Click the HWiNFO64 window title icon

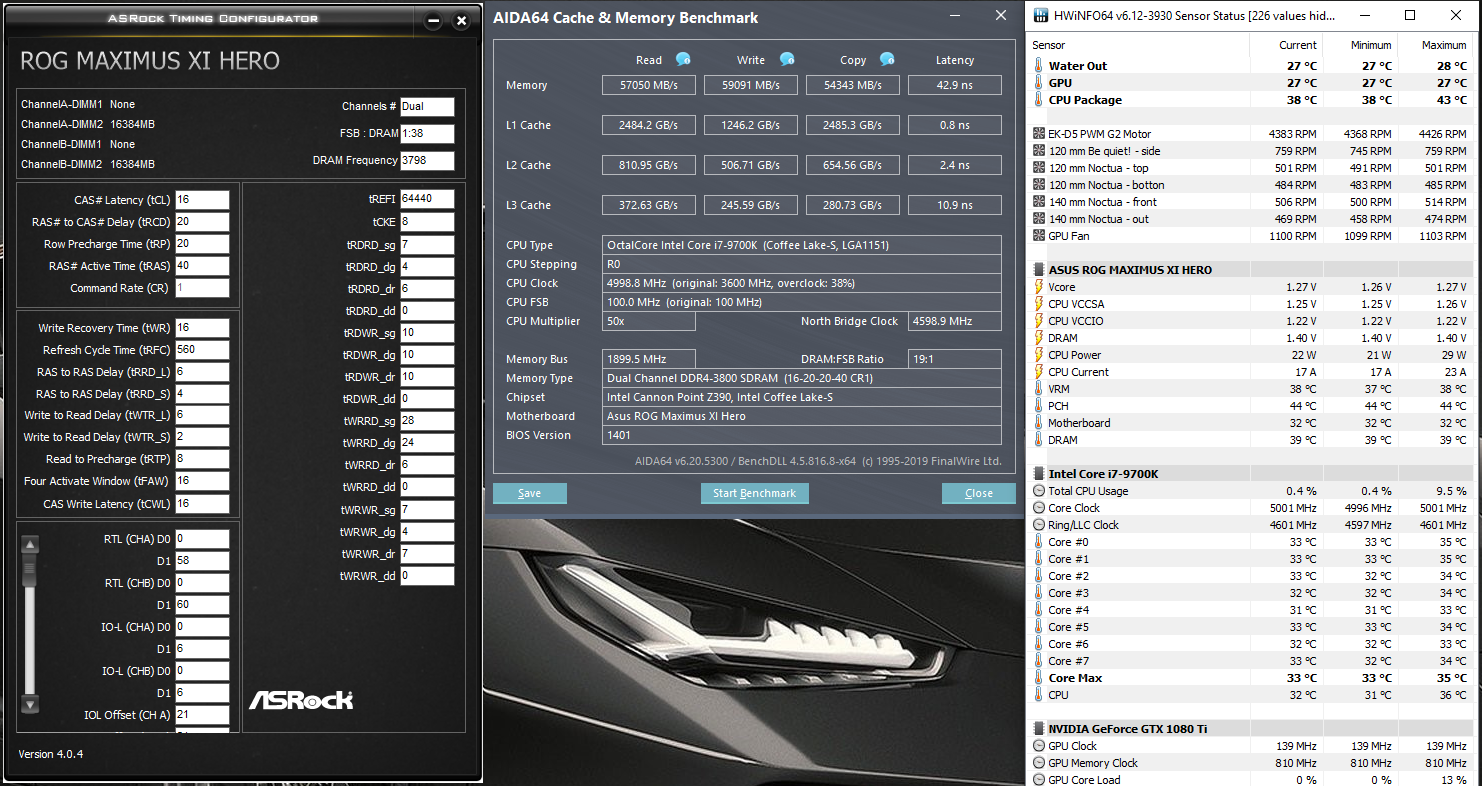pyautogui.click(x=1042, y=15)
